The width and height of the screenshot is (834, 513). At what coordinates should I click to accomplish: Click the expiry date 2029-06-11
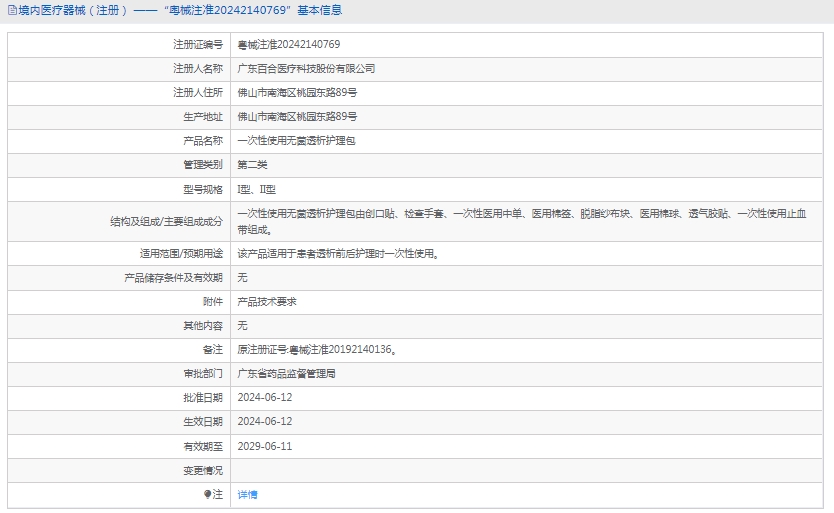pos(265,446)
